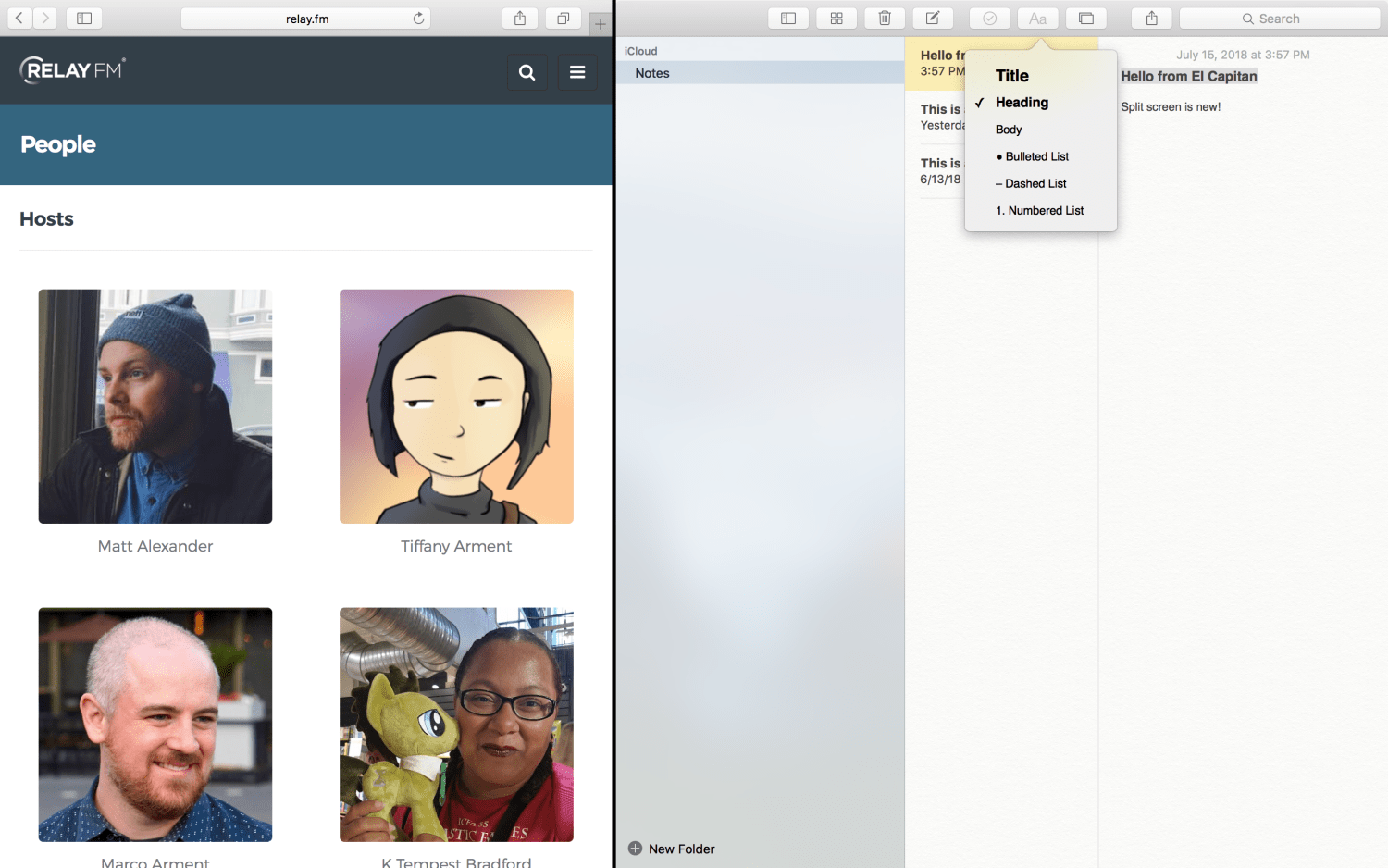Screen dimensions: 1388x868
Task: Open the Matt Alexander host link
Action: click(x=155, y=546)
